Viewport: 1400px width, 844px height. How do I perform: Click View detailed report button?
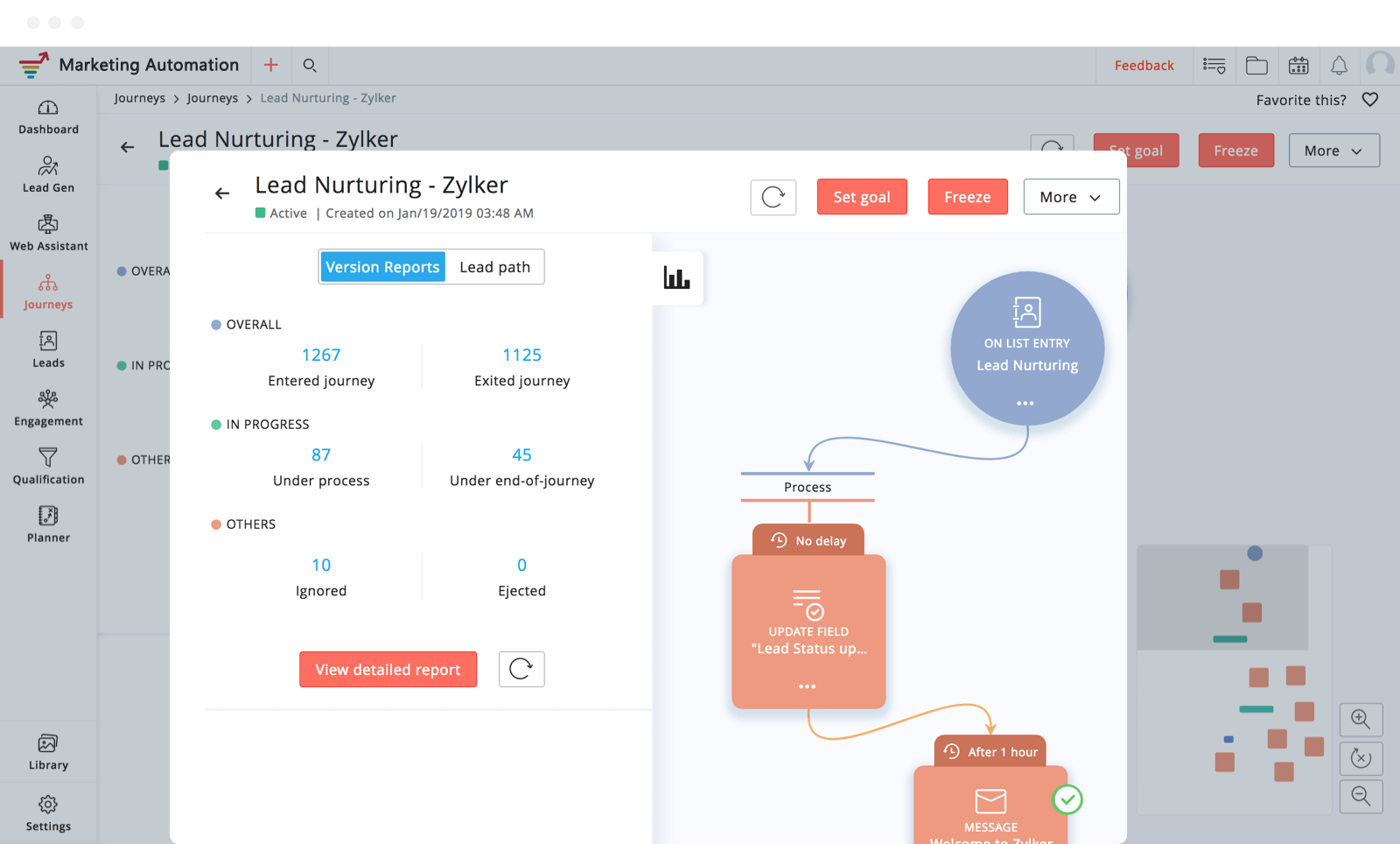coord(388,670)
